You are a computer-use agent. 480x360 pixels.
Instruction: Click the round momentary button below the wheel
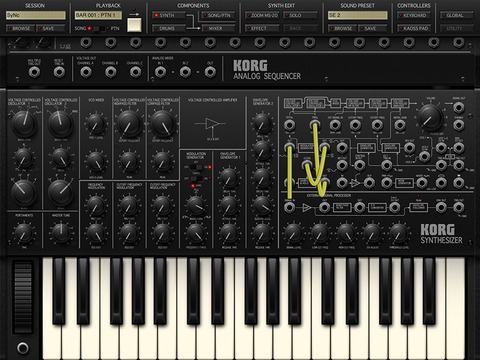(23, 348)
